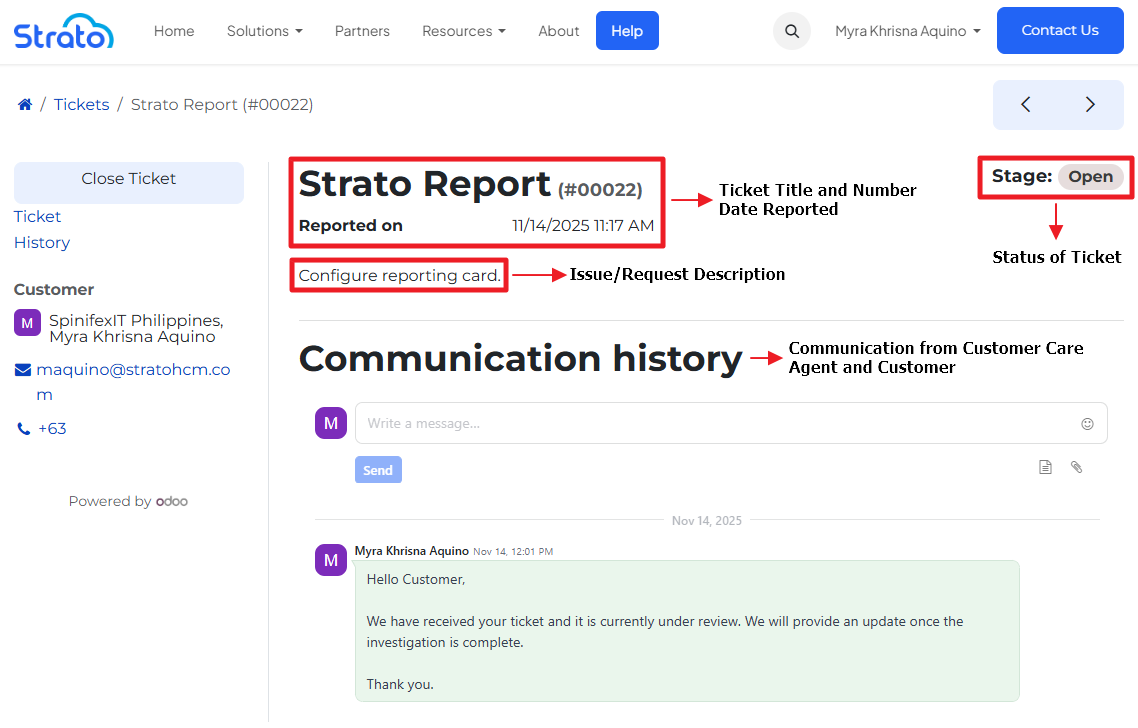The height and width of the screenshot is (728, 1138).
Task: Open the Partners menu item
Action: point(362,31)
